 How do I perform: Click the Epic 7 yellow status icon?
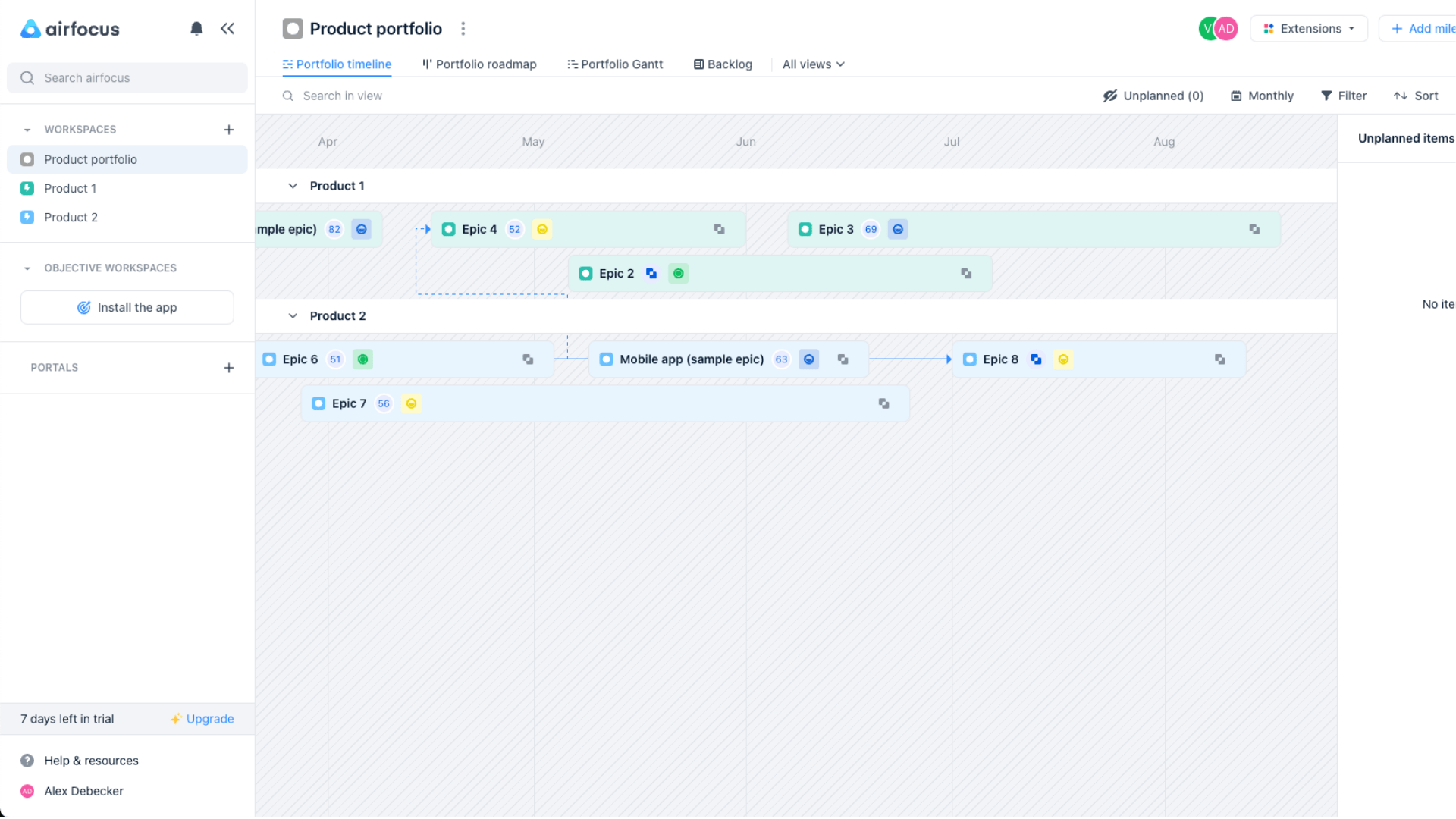click(411, 403)
